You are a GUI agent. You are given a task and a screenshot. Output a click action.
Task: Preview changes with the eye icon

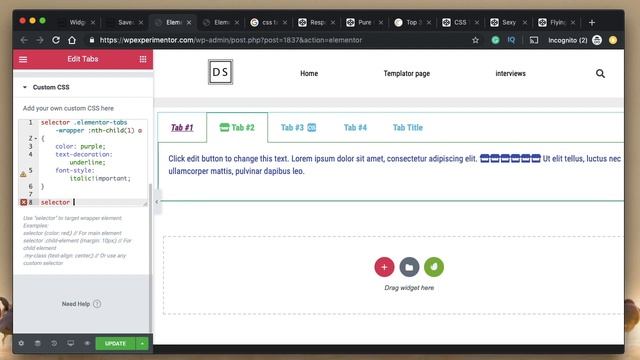click(87, 344)
